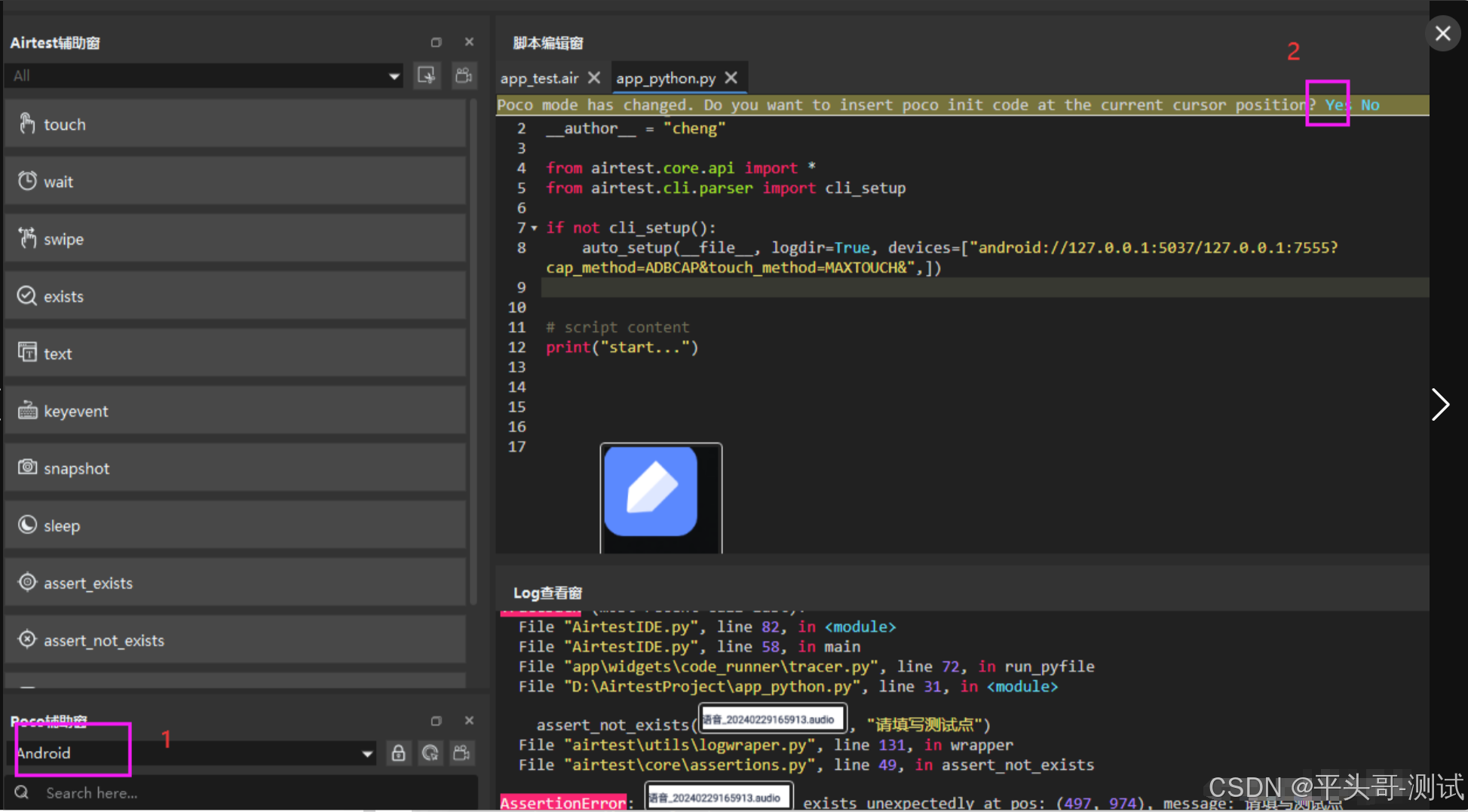Click the record touch icon beside All dropdown
Viewport: 1468px width, 812px height.
[x=427, y=75]
